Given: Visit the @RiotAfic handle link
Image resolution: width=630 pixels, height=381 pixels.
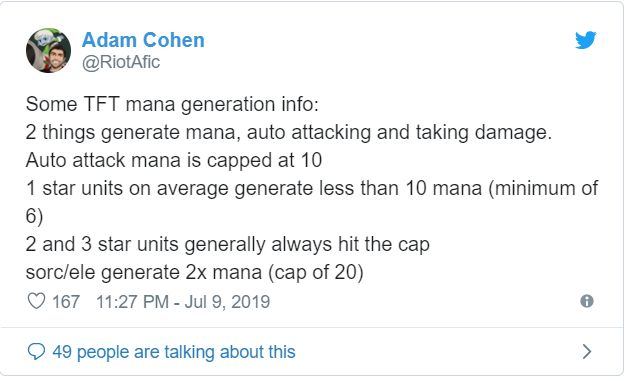Looking at the screenshot, I should (x=121, y=62).
